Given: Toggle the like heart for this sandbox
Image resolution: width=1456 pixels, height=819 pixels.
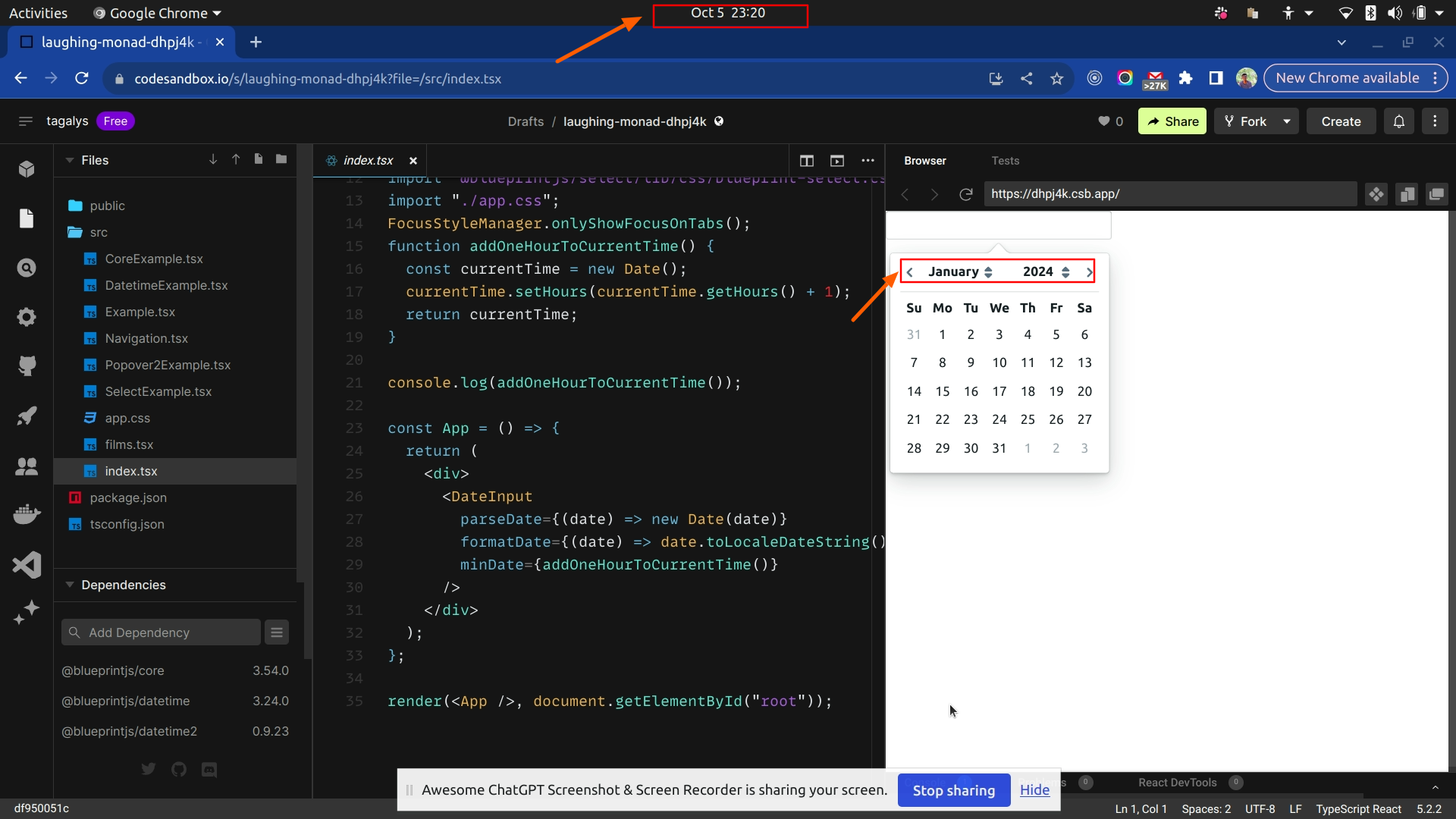Looking at the screenshot, I should coord(1105,121).
